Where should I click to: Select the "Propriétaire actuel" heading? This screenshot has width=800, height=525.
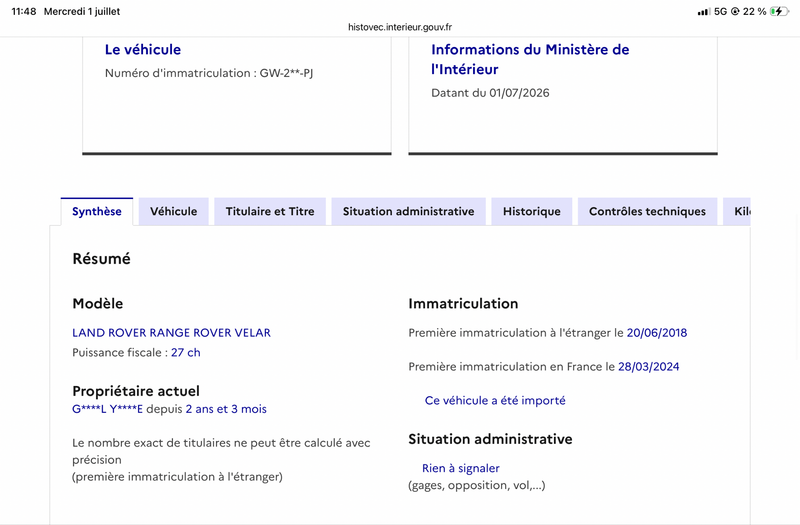(x=136, y=391)
